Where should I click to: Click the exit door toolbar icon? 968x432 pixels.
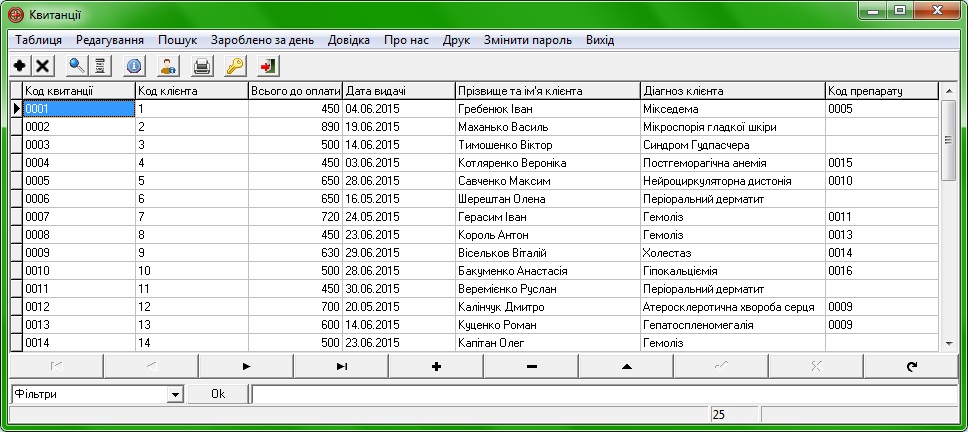coord(269,65)
